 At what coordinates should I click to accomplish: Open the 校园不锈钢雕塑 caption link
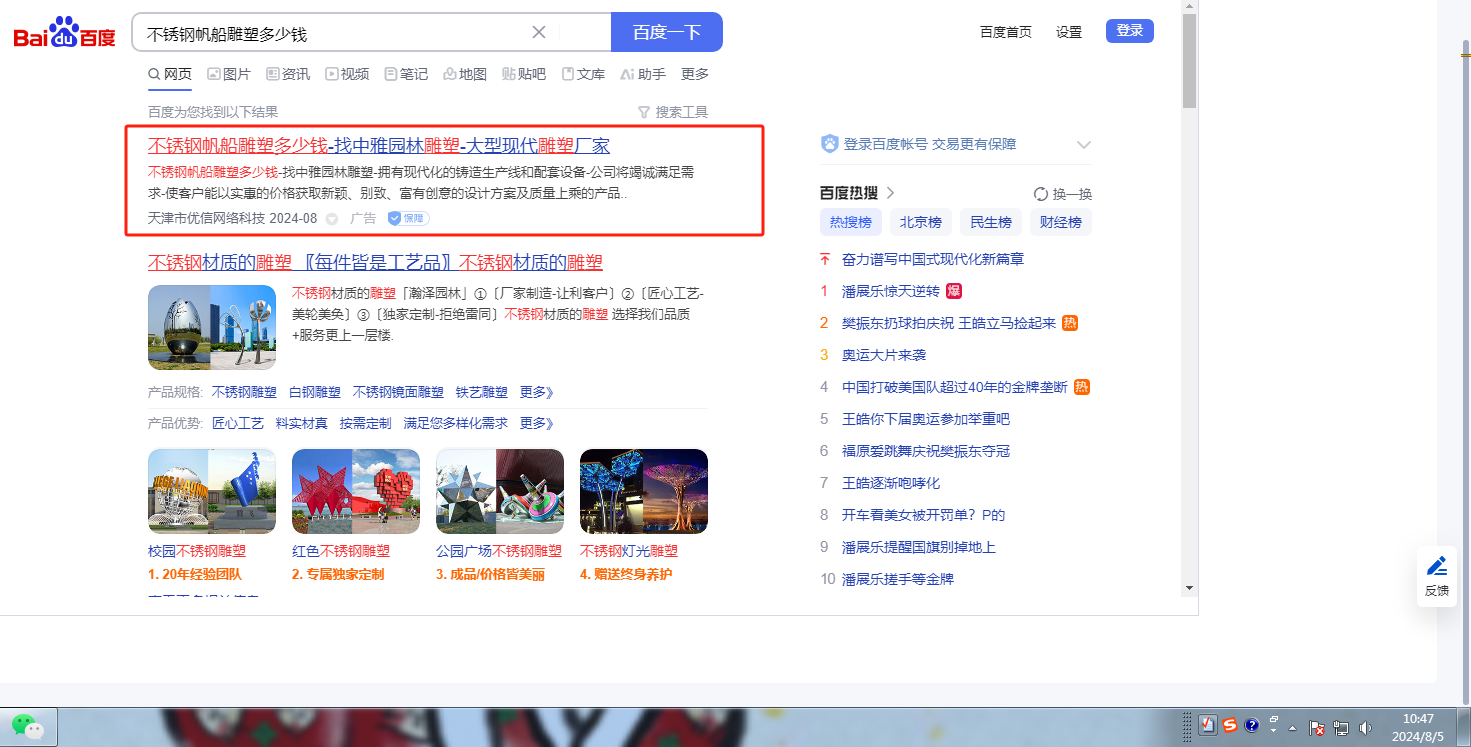tap(197, 551)
